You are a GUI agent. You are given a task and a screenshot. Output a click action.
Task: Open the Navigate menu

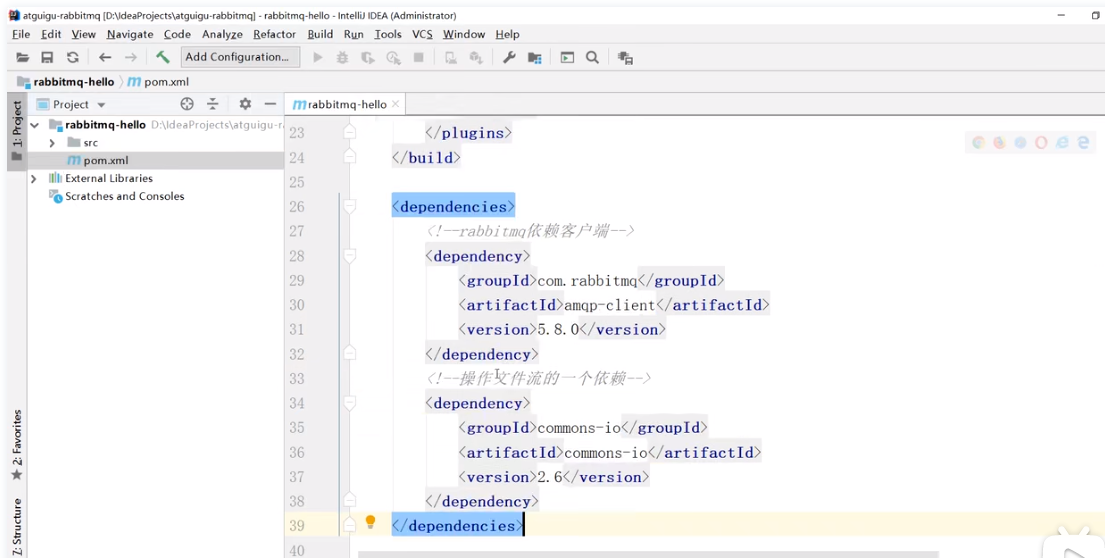pyautogui.click(x=130, y=34)
